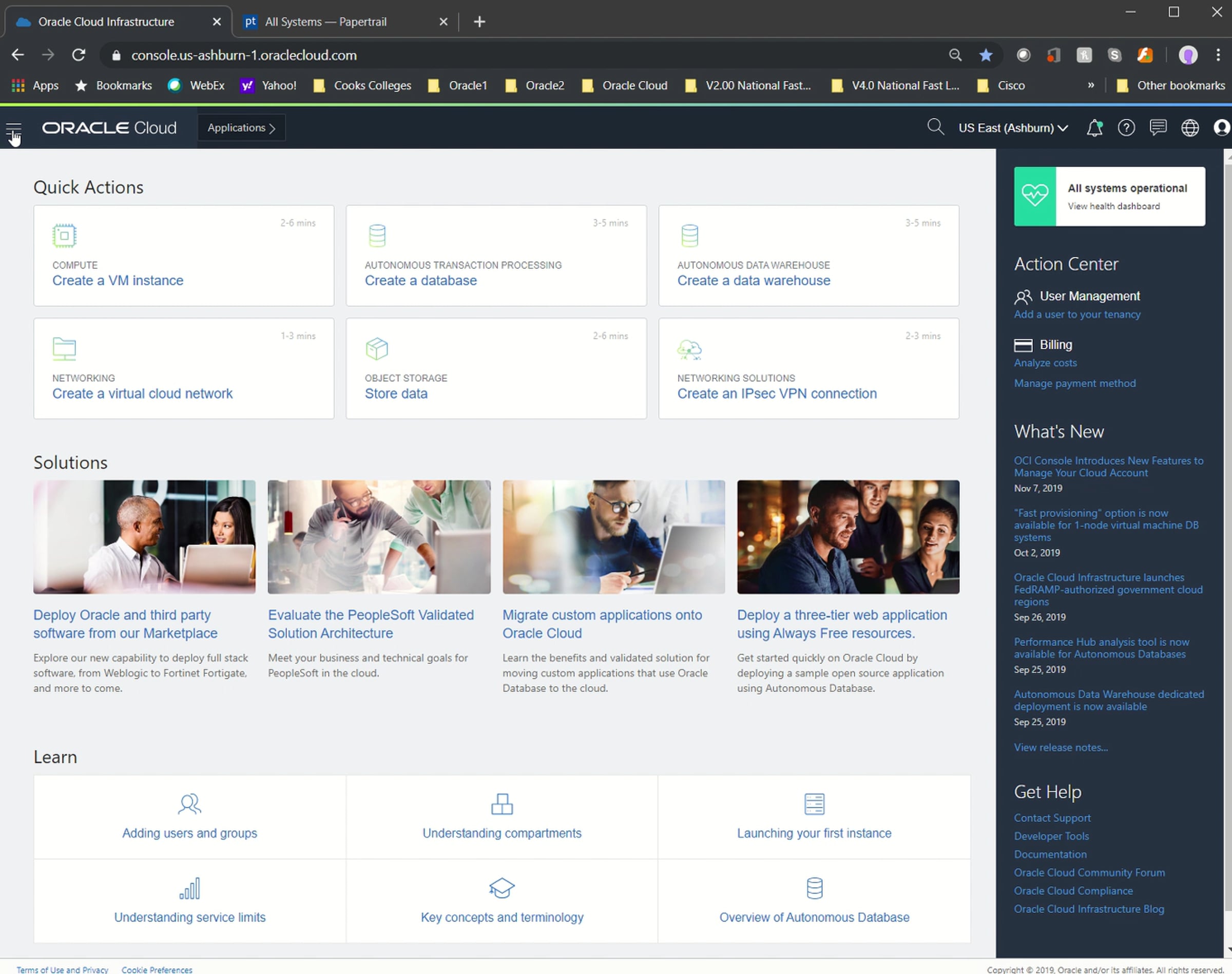Close the Papertrail tab
1232x974 pixels.
444,22
